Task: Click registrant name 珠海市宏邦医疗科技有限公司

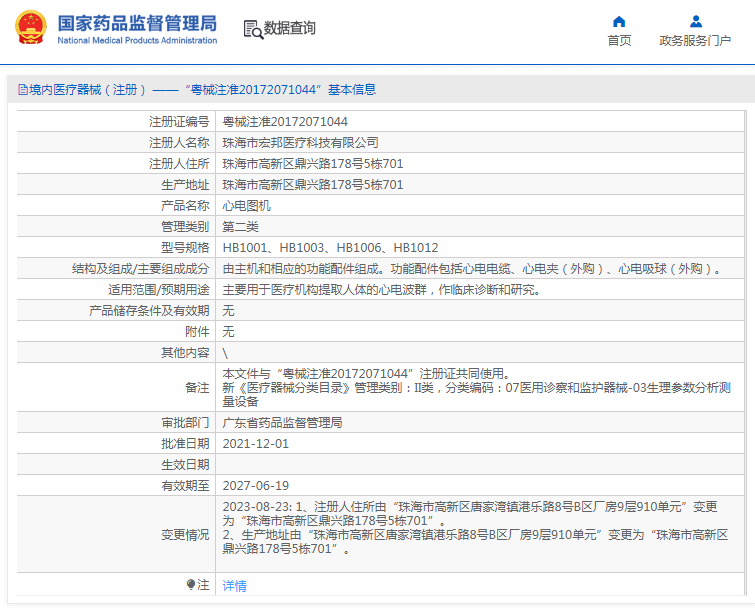Action: tap(300, 143)
